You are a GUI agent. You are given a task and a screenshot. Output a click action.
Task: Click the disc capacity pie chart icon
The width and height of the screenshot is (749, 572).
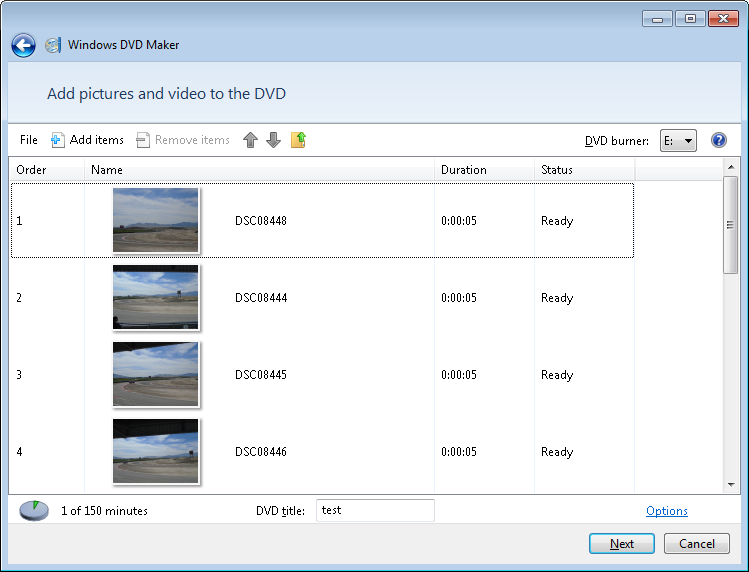coord(33,510)
